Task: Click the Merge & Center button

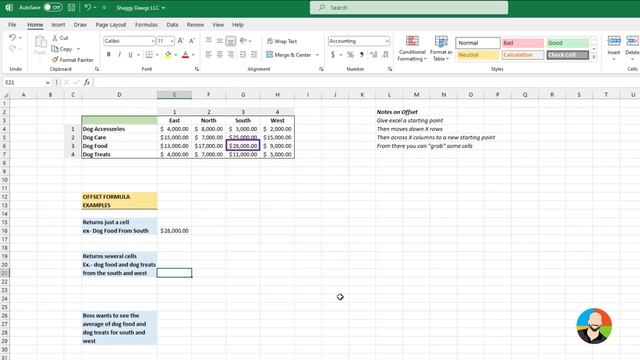Action: click(289, 55)
